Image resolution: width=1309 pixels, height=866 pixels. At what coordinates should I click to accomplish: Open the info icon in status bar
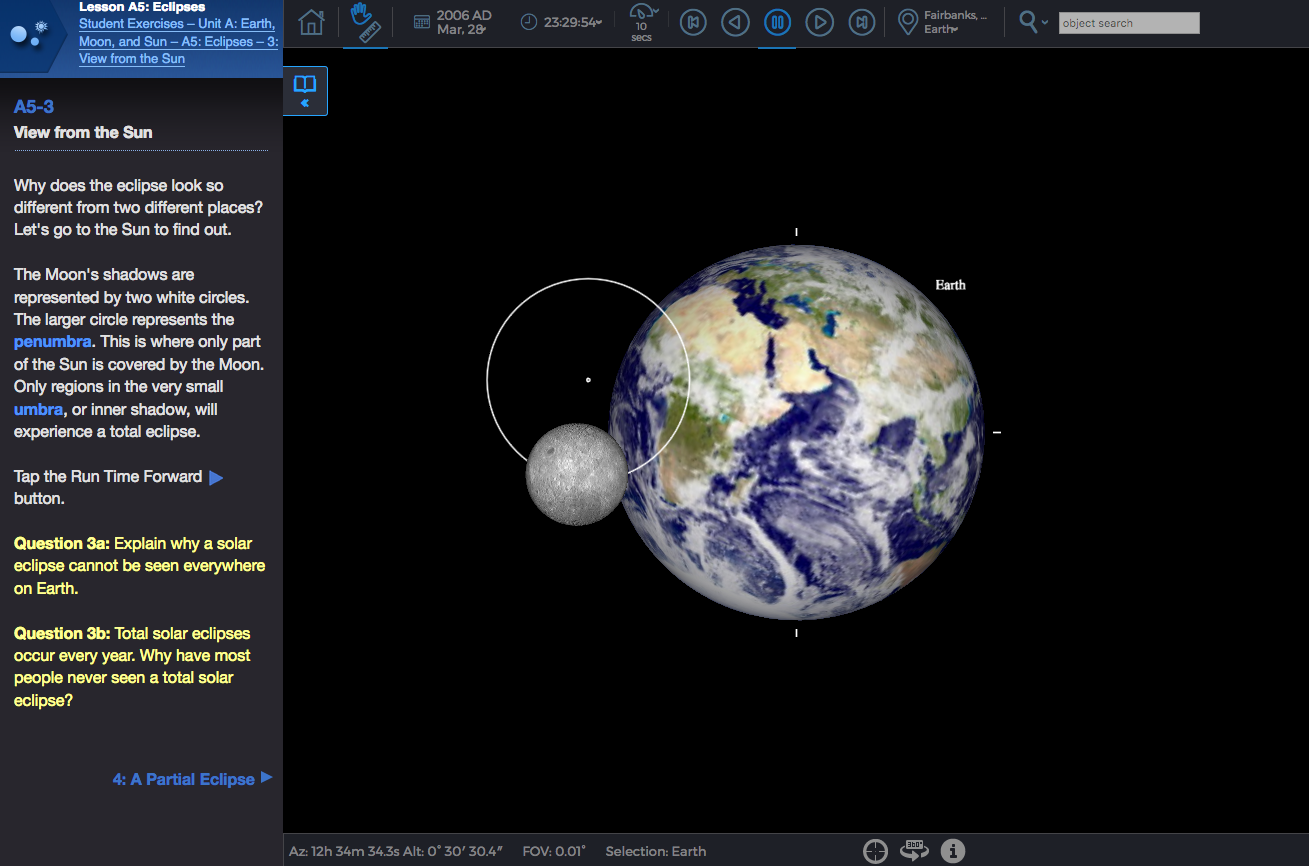pyautogui.click(x=953, y=851)
